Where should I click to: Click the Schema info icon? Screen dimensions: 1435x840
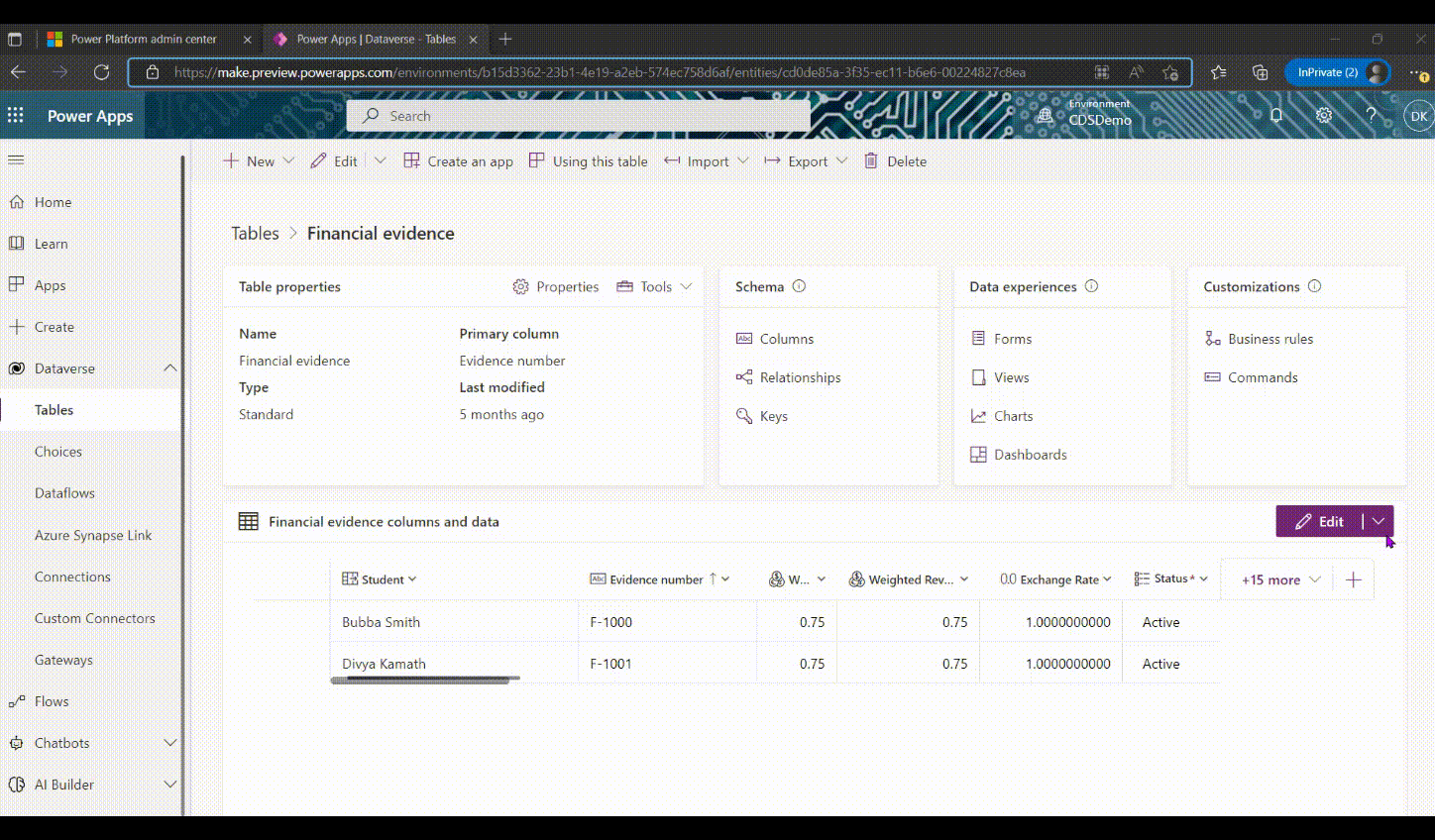(x=799, y=286)
